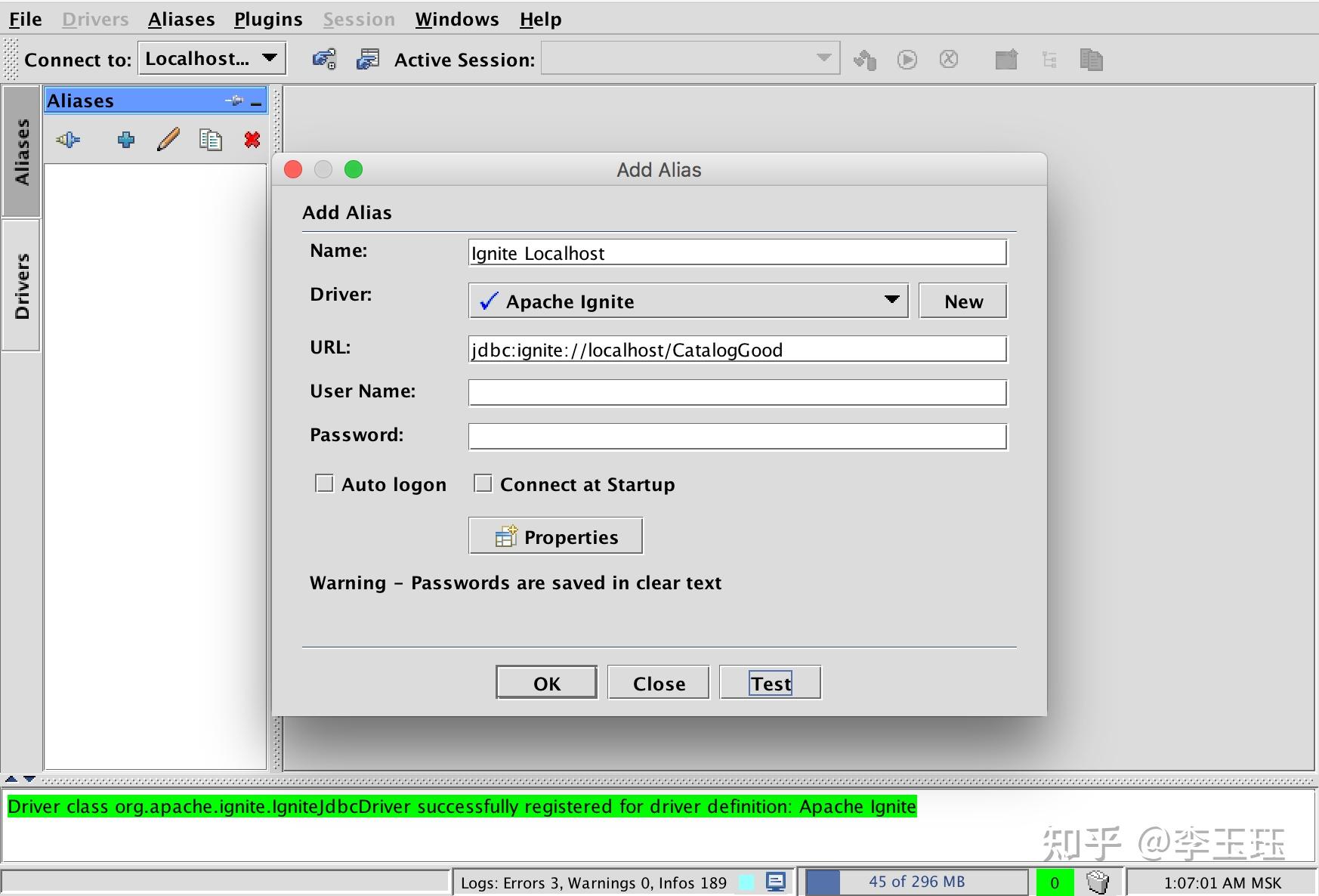Click the green 0 counter in the status bar
The image size is (1319, 896).
click(x=1055, y=882)
